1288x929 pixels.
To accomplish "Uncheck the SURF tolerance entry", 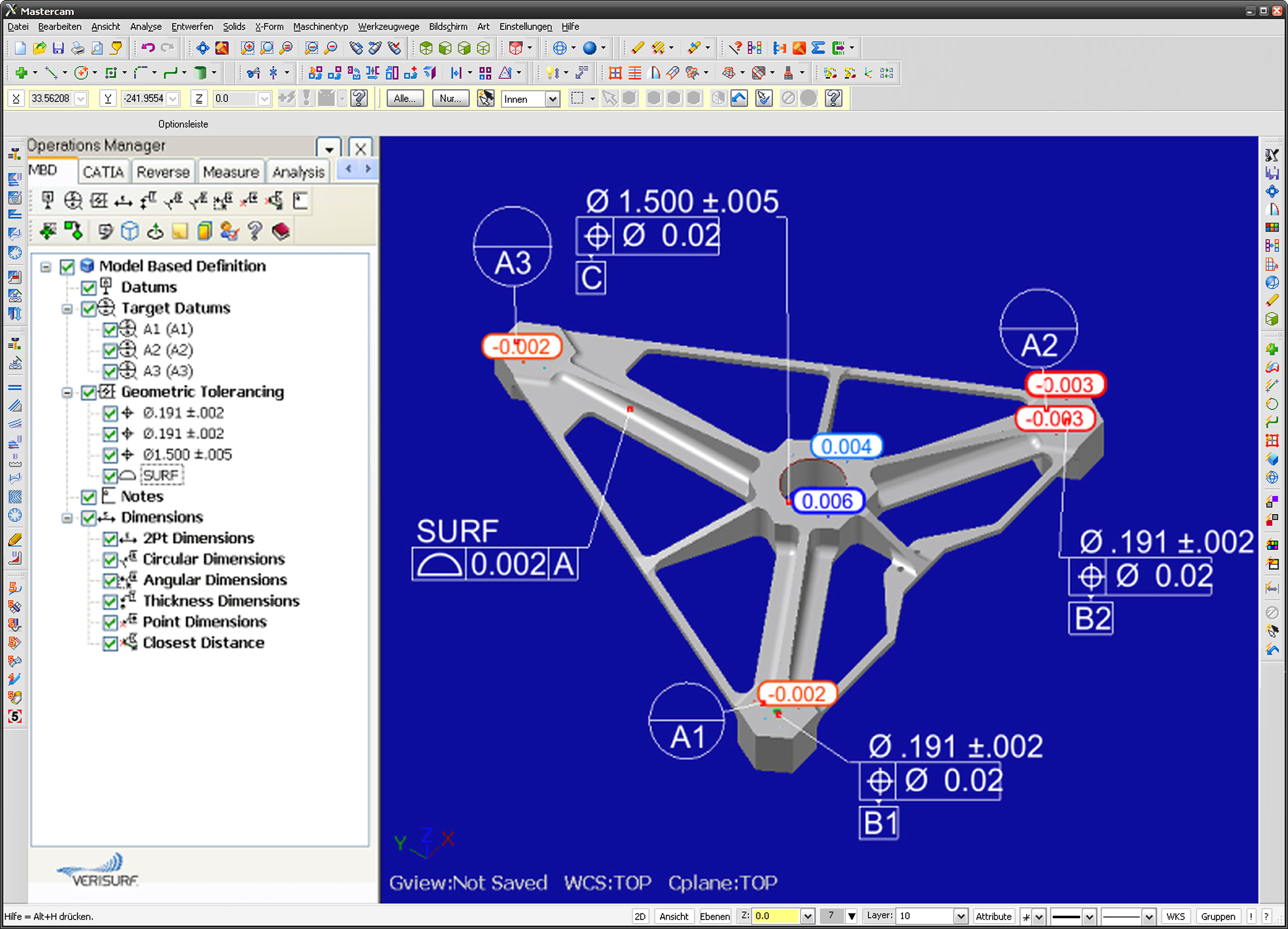I will [110, 476].
